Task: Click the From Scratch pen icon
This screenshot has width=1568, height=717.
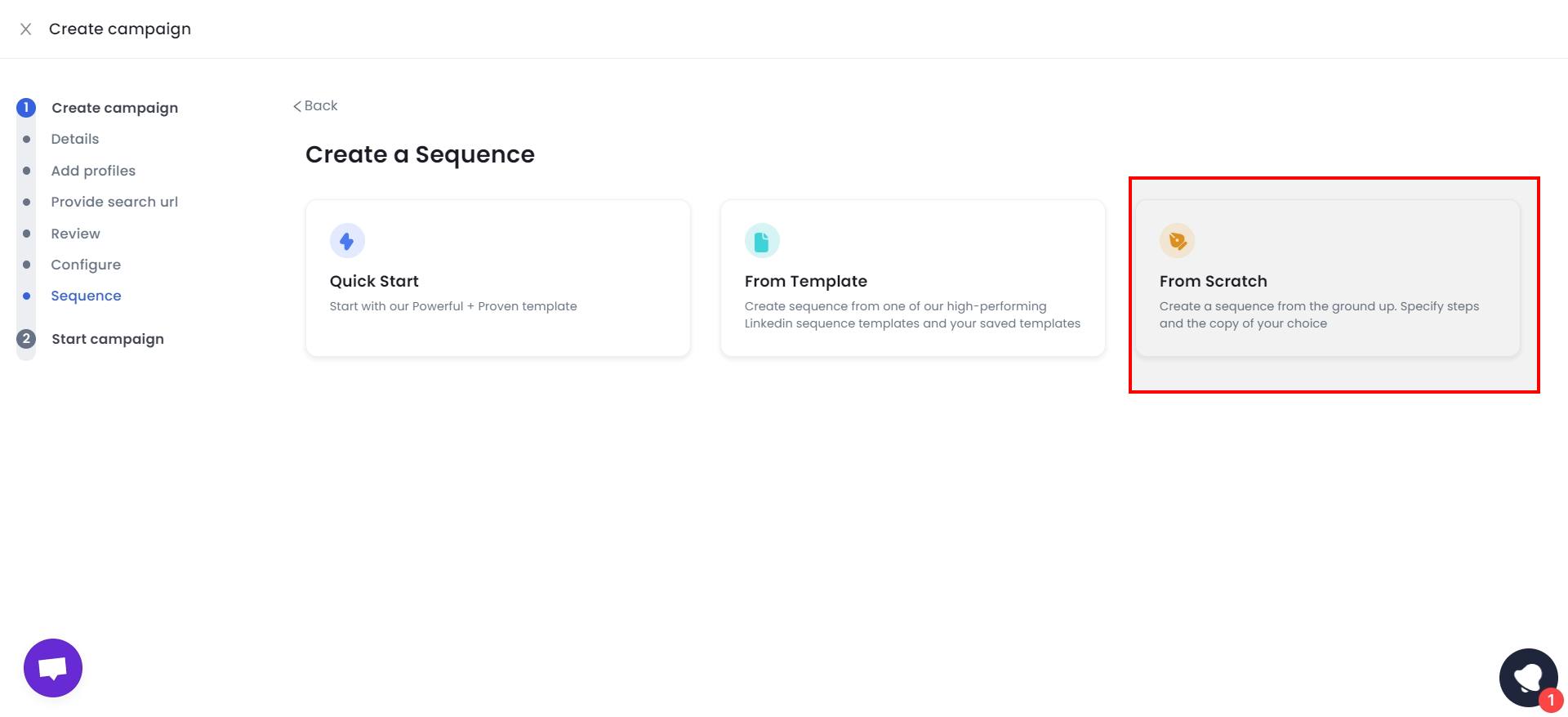Action: 1177,241
